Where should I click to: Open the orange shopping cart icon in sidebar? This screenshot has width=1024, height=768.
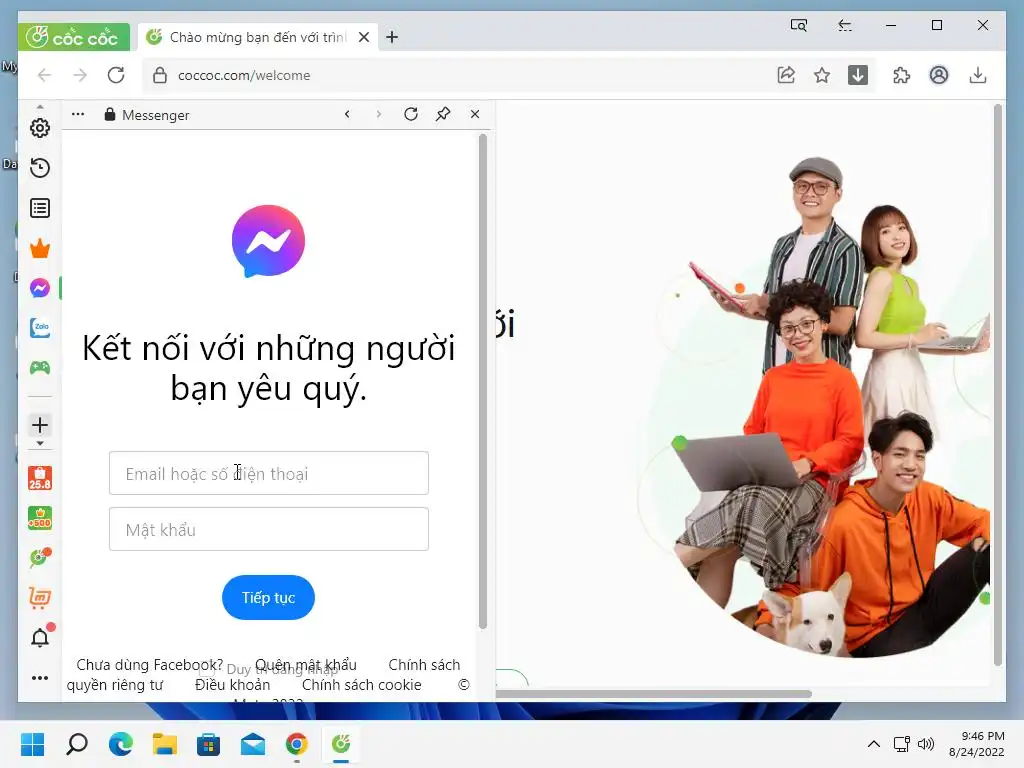coord(40,598)
